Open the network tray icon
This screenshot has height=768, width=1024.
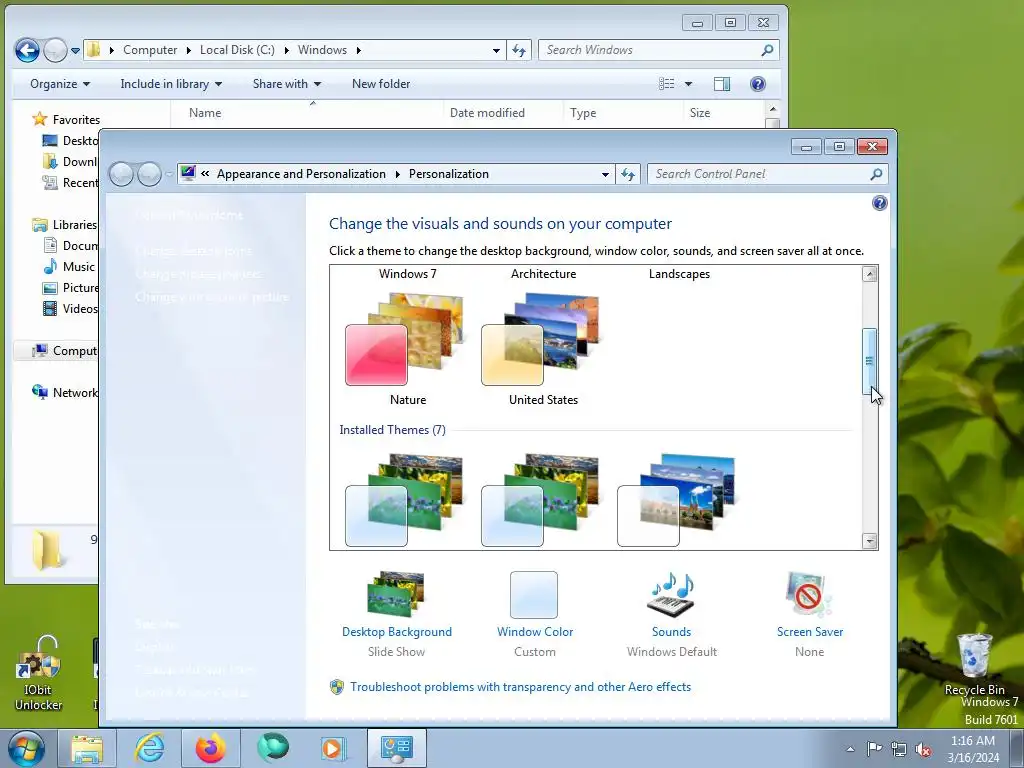(x=899, y=749)
